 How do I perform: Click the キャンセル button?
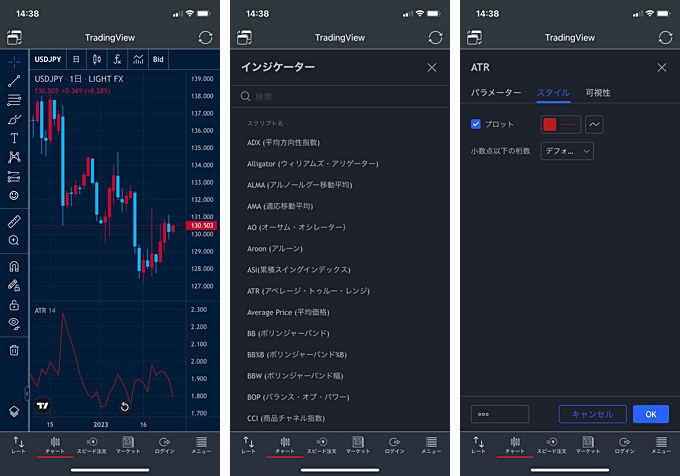coord(592,414)
